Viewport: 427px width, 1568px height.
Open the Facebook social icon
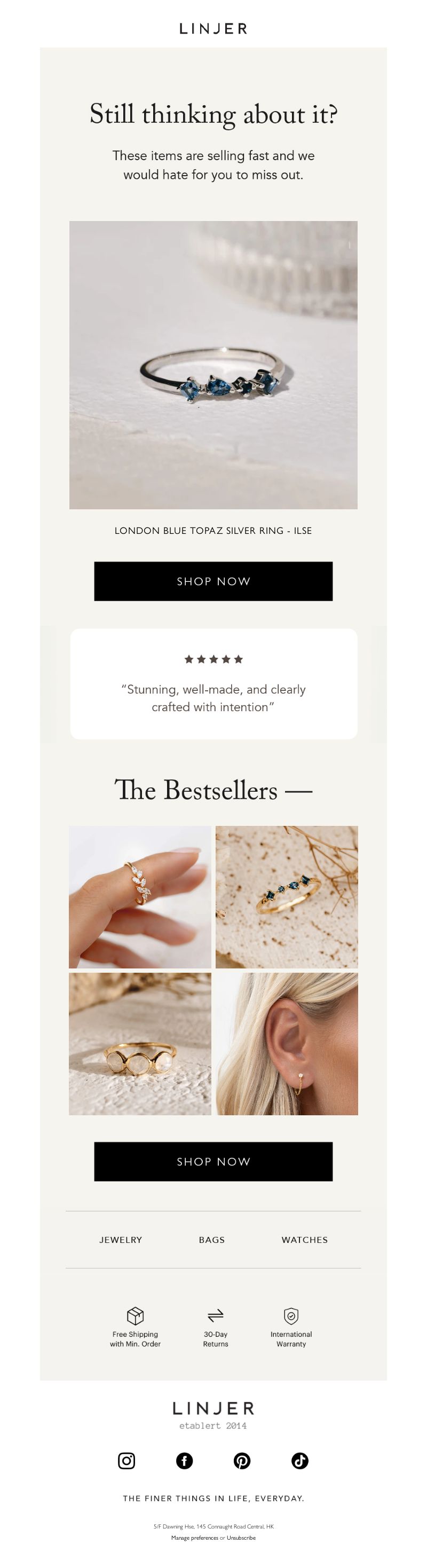(184, 1460)
